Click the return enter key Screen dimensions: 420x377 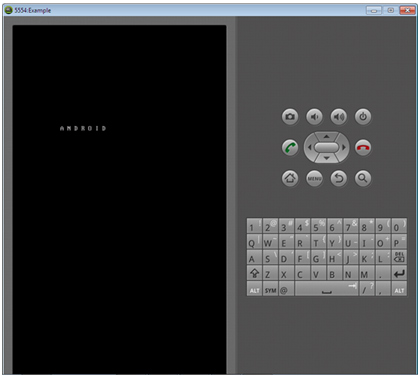point(399,273)
